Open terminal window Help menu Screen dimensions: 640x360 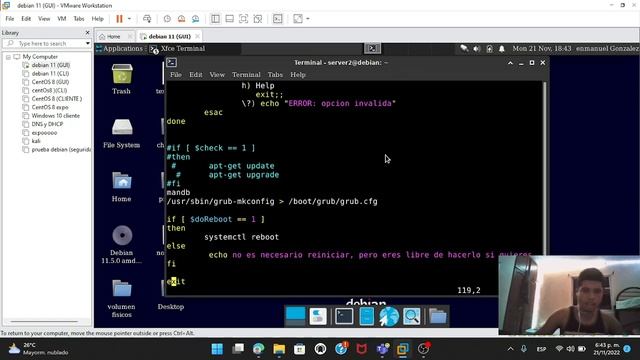(298, 75)
